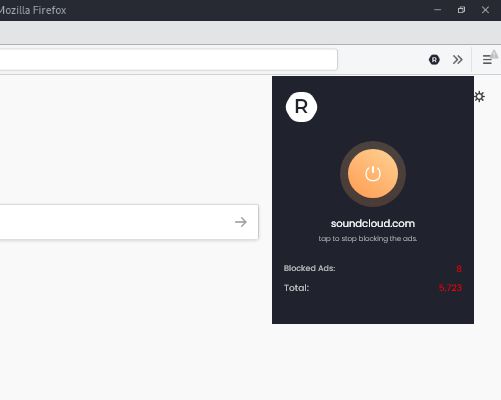Click the red total count 5,723

click(x=450, y=288)
